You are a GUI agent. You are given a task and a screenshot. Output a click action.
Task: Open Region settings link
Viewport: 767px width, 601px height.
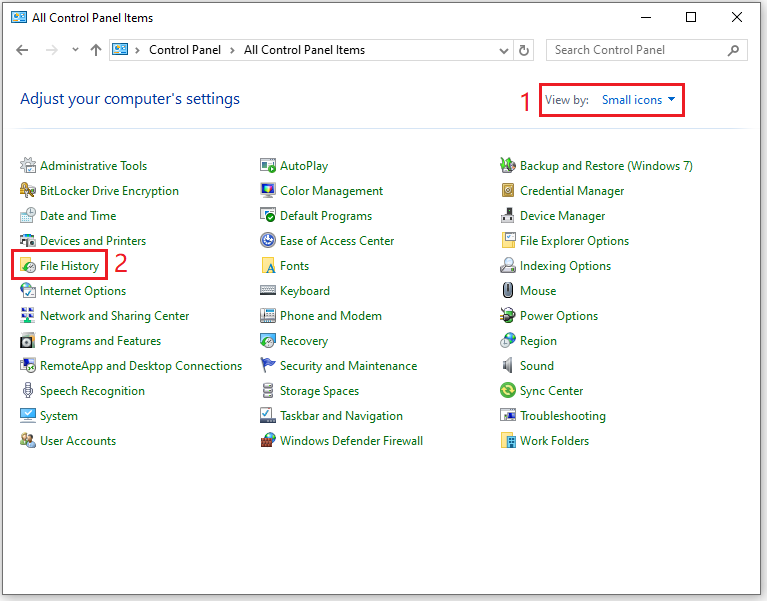click(538, 340)
